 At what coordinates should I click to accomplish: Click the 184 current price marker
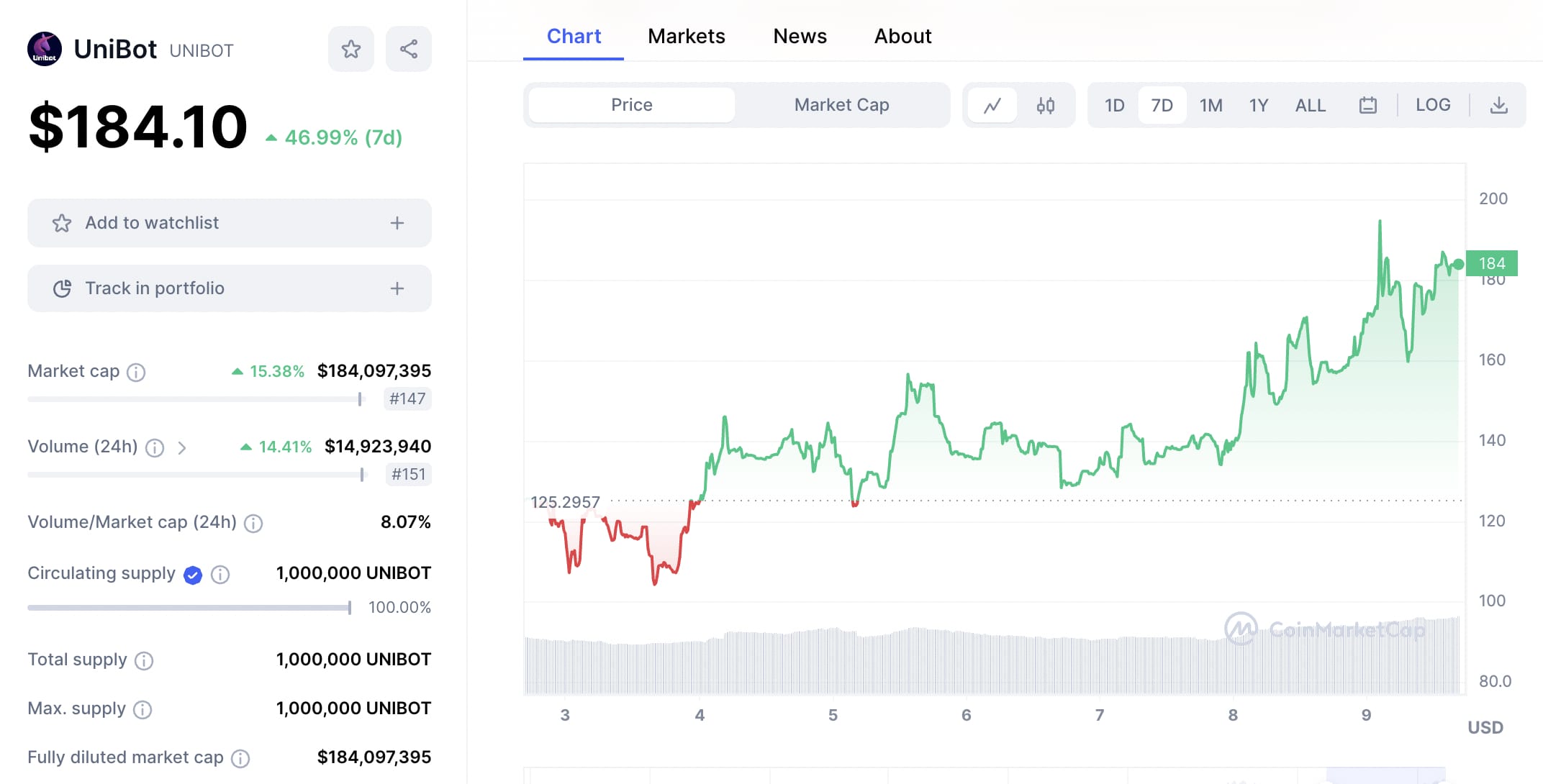coord(1491,263)
